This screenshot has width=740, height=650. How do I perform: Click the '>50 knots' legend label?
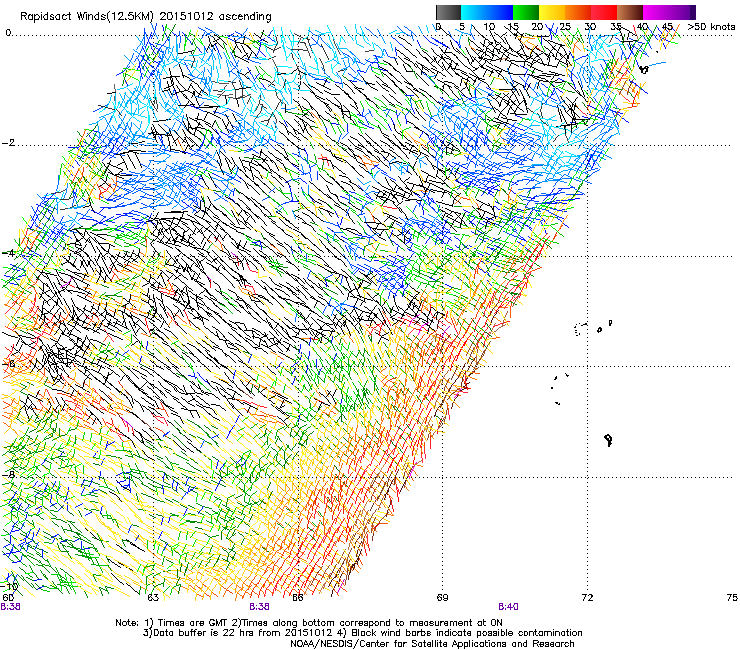coord(711,27)
